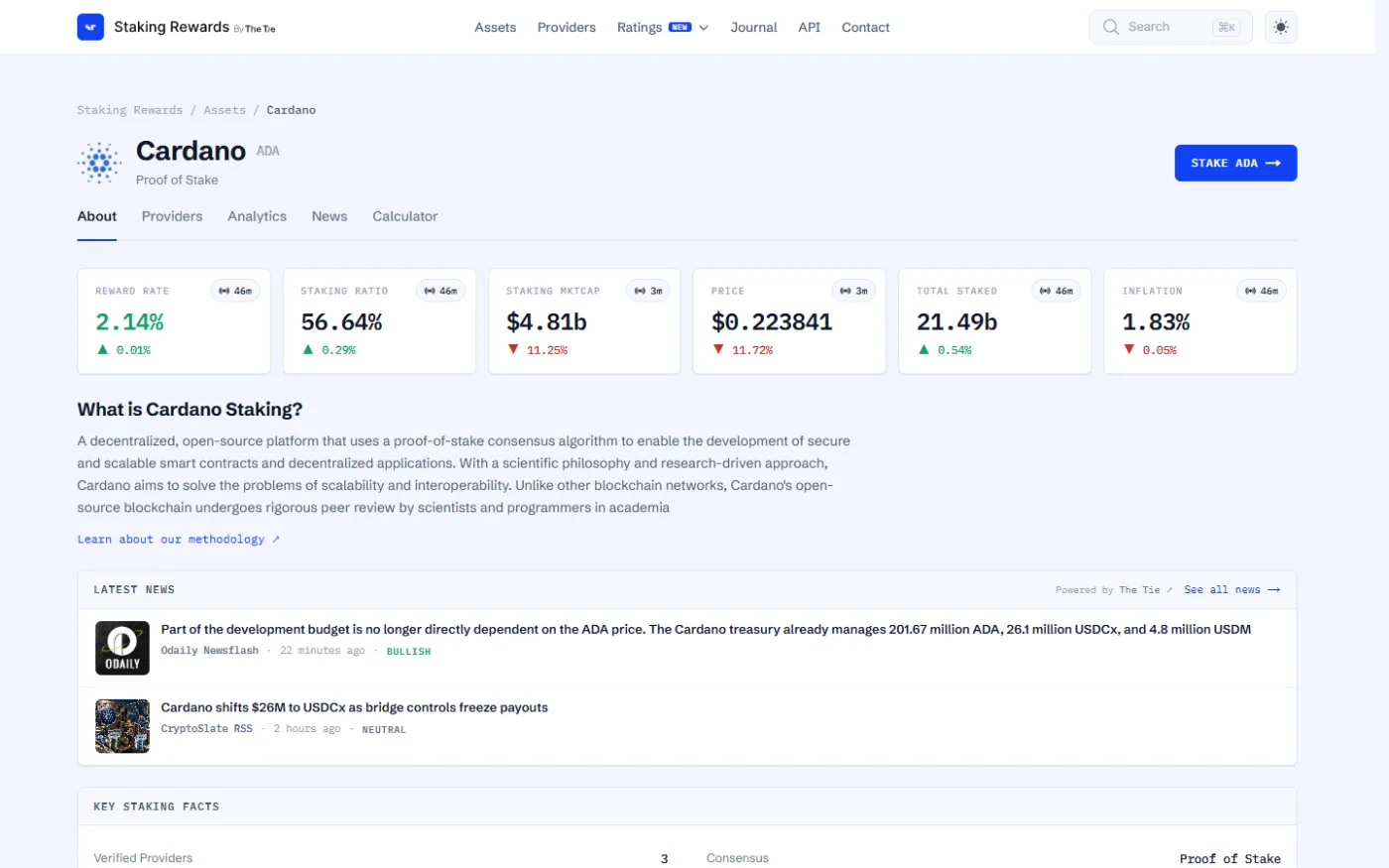The image size is (1389, 868).
Task: Click the STAKE ADA button
Action: [x=1236, y=163]
